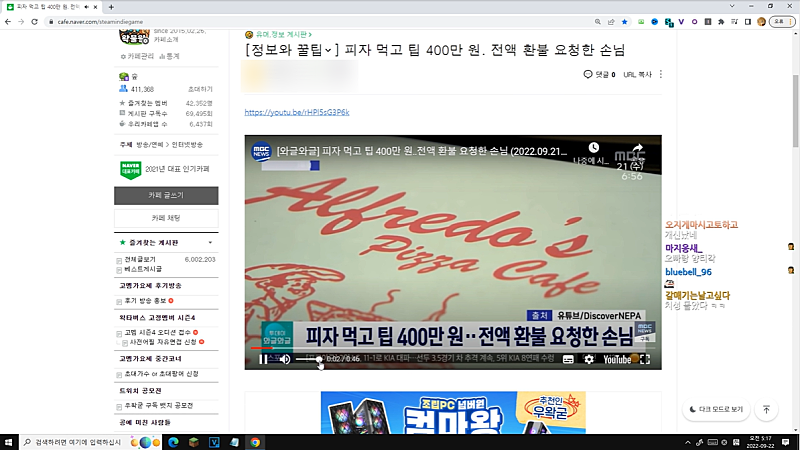Click the comments 댓글 icon

(588, 74)
